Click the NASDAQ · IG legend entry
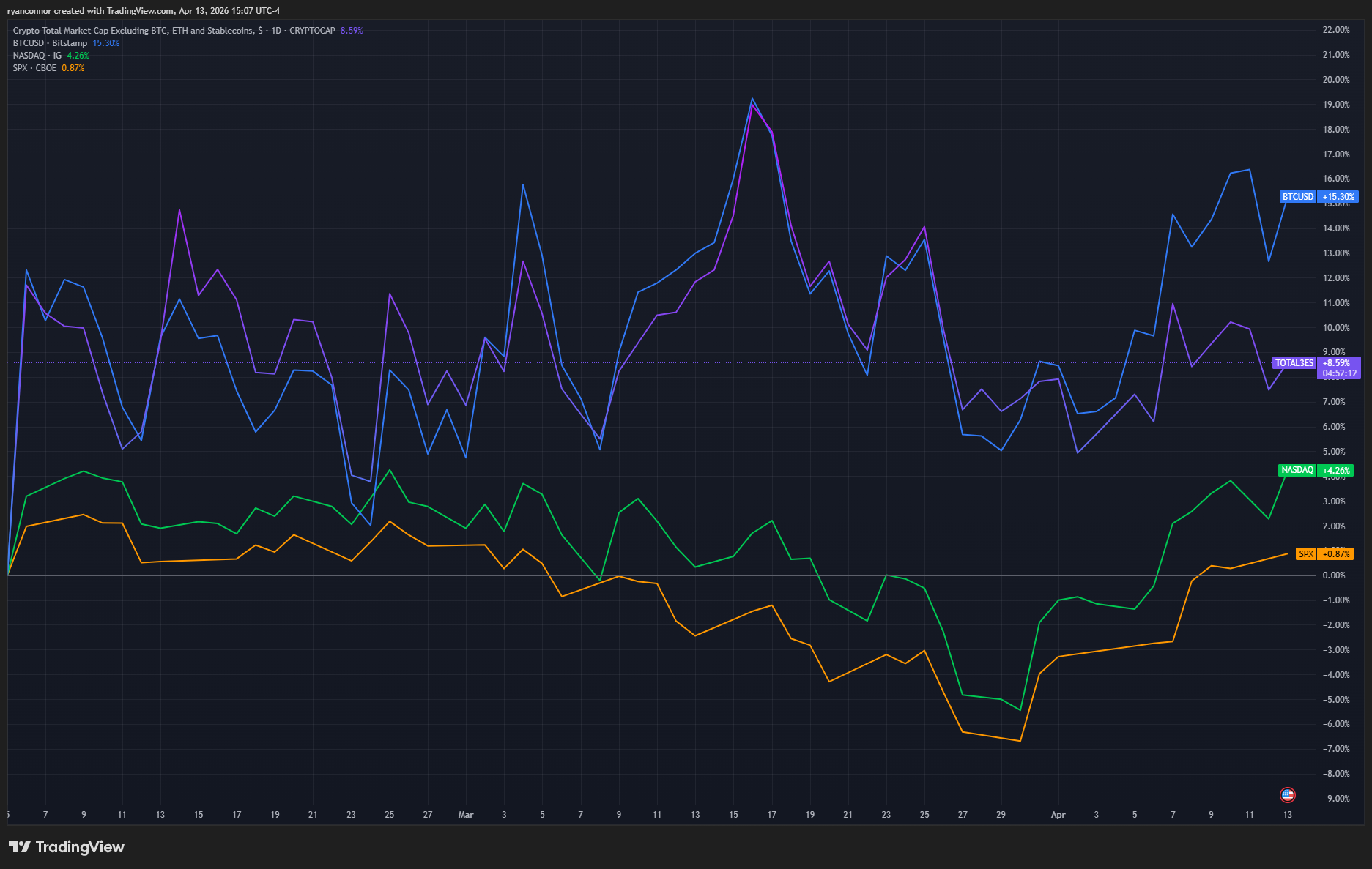 (x=37, y=56)
